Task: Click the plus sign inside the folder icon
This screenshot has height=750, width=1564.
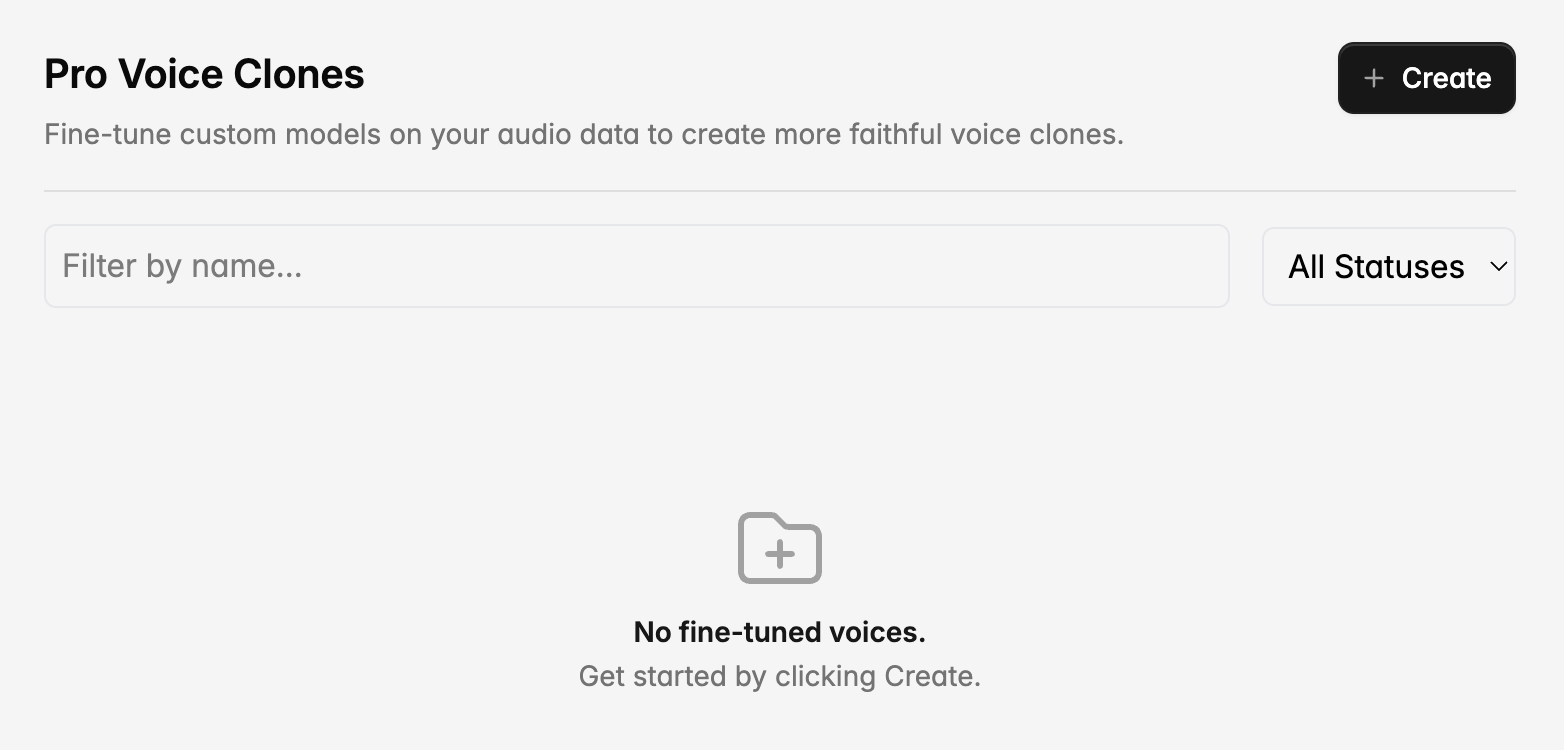Action: click(x=779, y=553)
